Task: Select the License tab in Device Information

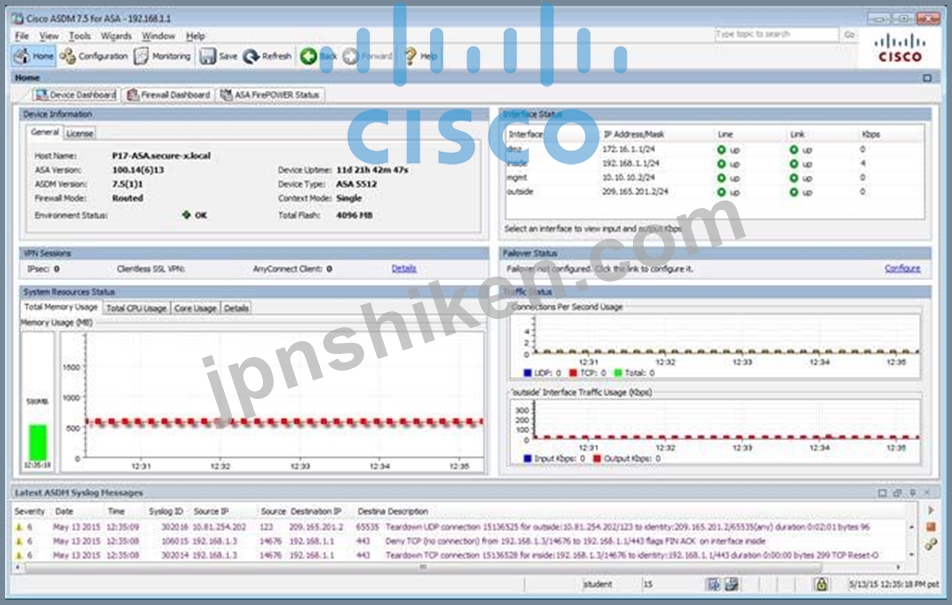Action: 80,133
